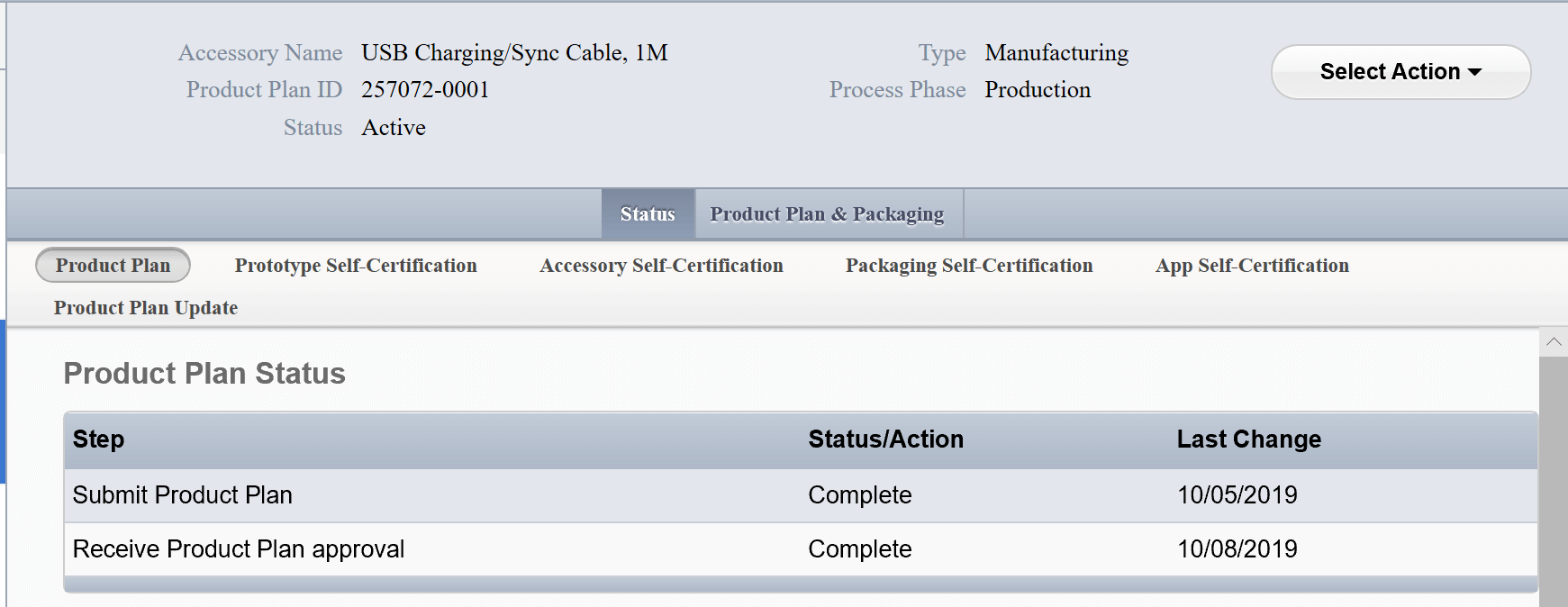Screen dimensions: 1568x607
Task: Select the Product Plan sub-tab
Action: pyautogui.click(x=113, y=266)
